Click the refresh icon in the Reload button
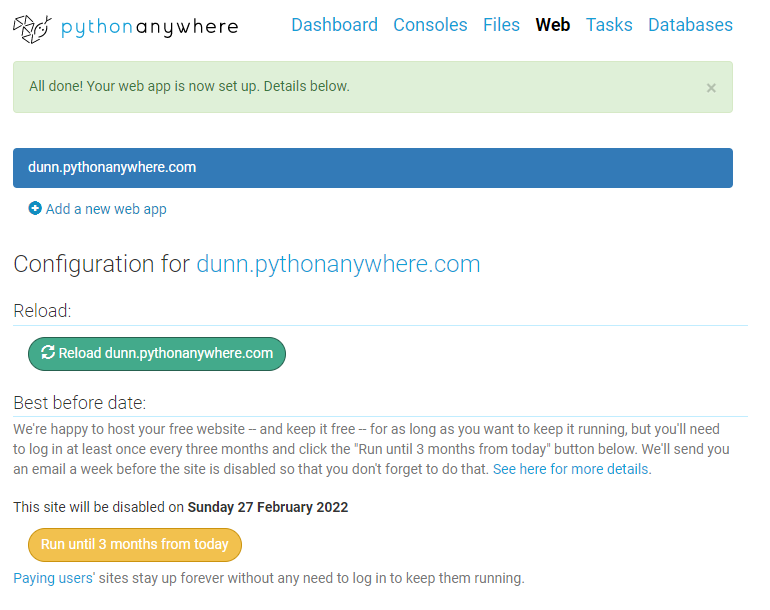The width and height of the screenshot is (770, 610). pyautogui.click(x=48, y=352)
